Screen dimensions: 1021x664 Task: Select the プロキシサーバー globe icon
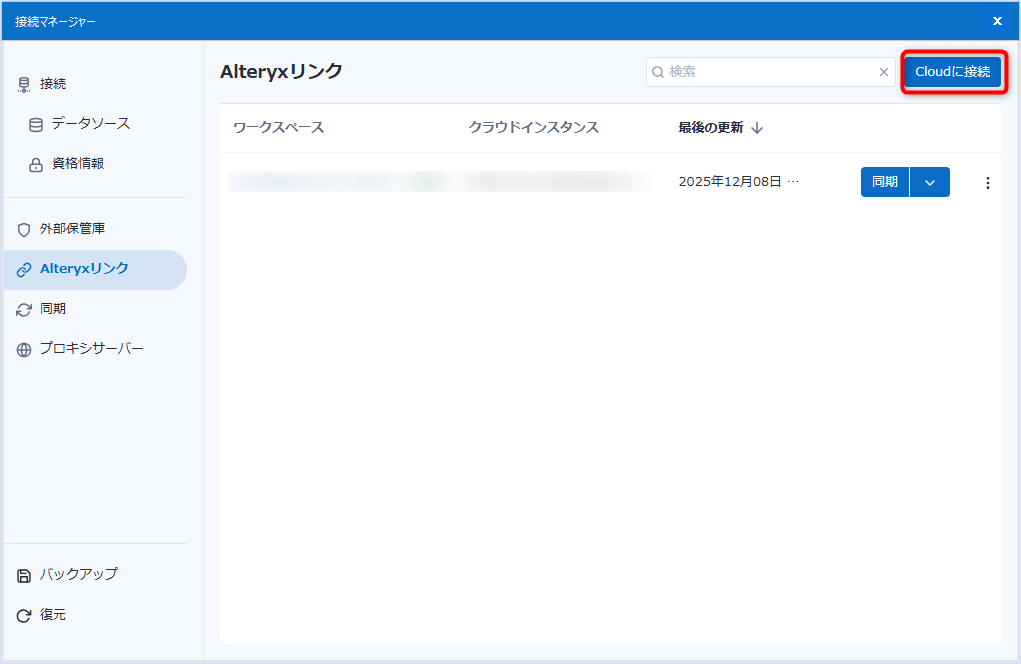click(x=23, y=348)
